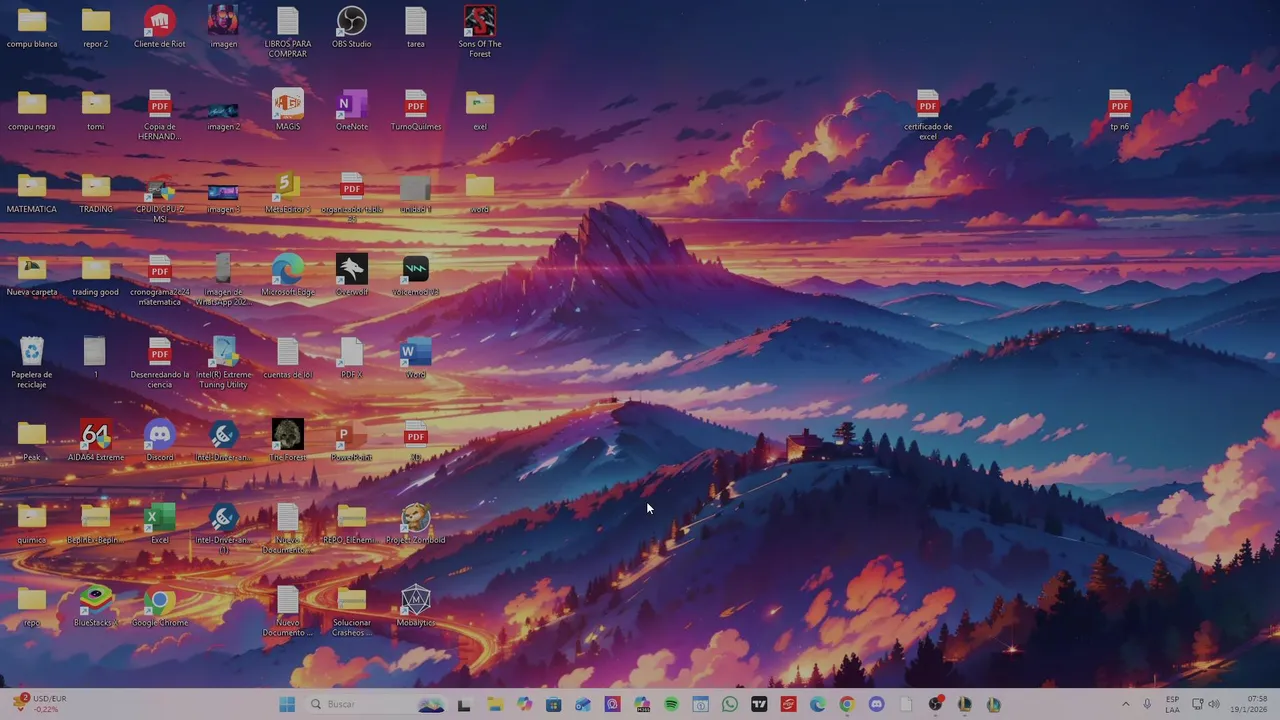Screen dimensions: 1280x720
Task: Open Microsoft Store from taskbar
Action: point(554,704)
